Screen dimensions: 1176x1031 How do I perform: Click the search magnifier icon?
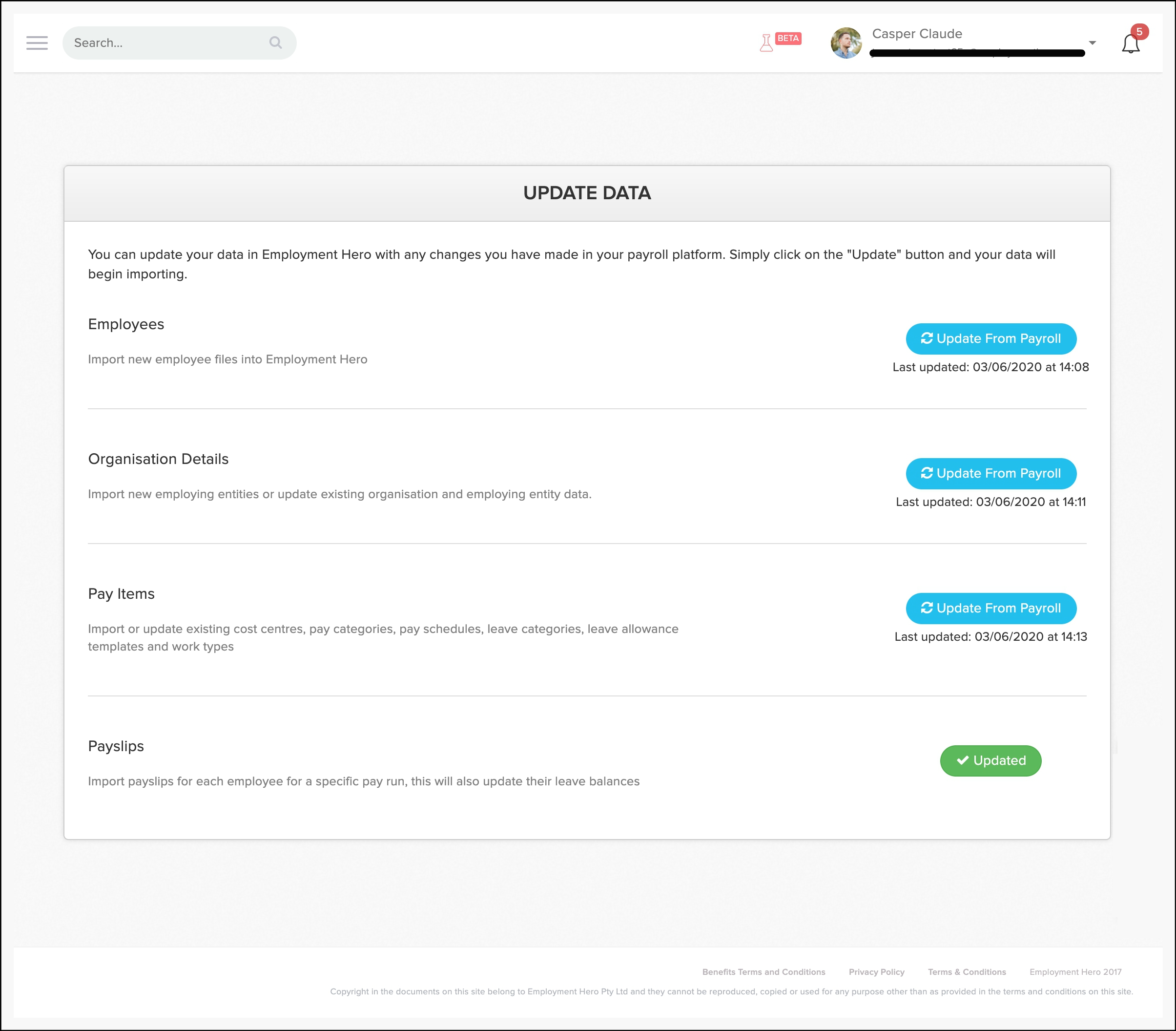tap(275, 42)
